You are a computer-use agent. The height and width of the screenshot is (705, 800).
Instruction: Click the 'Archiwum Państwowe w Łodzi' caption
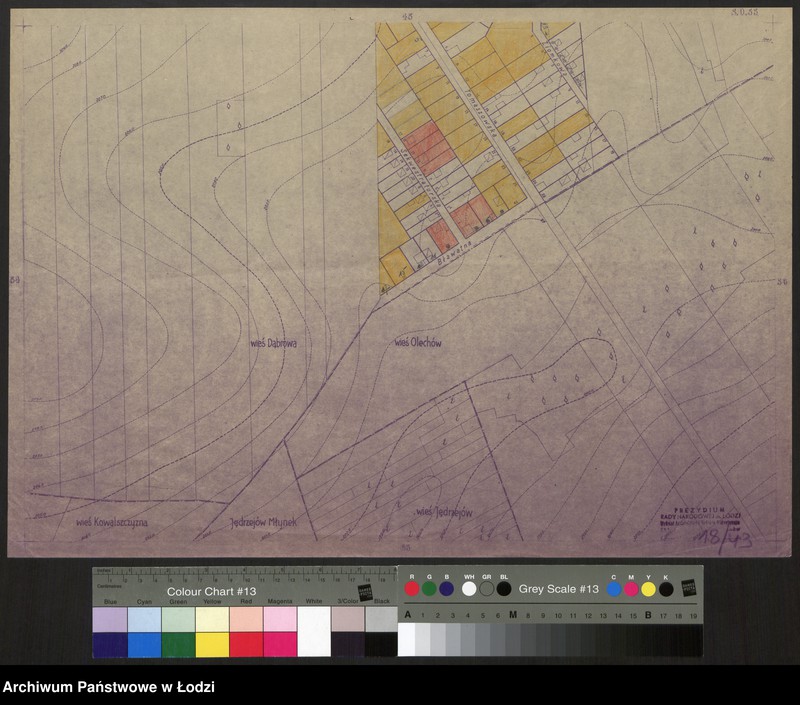pyautogui.click(x=109, y=687)
